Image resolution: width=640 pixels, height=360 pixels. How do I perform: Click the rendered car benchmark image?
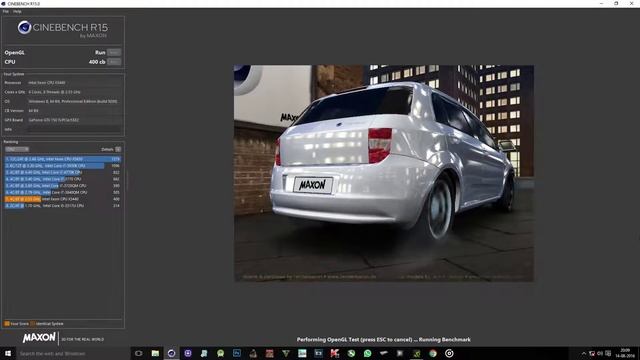pos(384,173)
